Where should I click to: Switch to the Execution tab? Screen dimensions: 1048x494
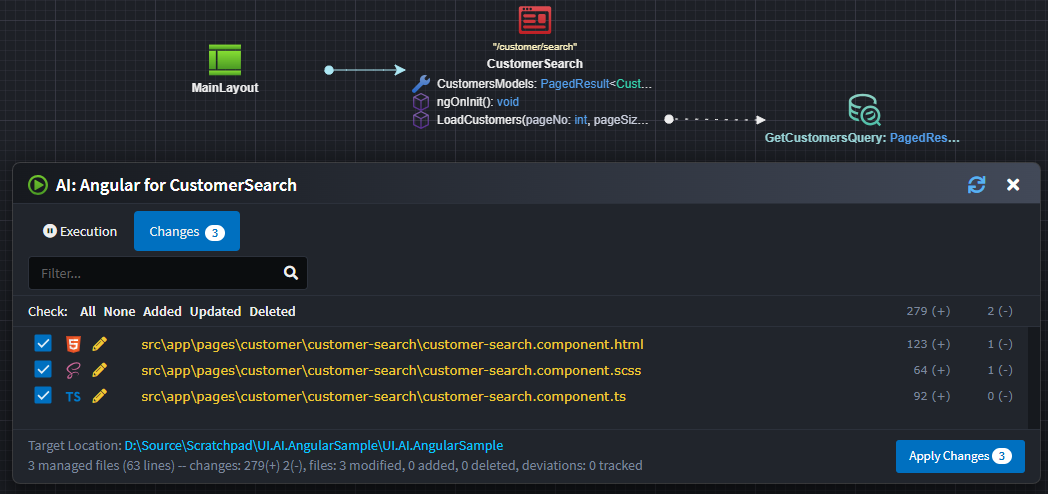80,231
